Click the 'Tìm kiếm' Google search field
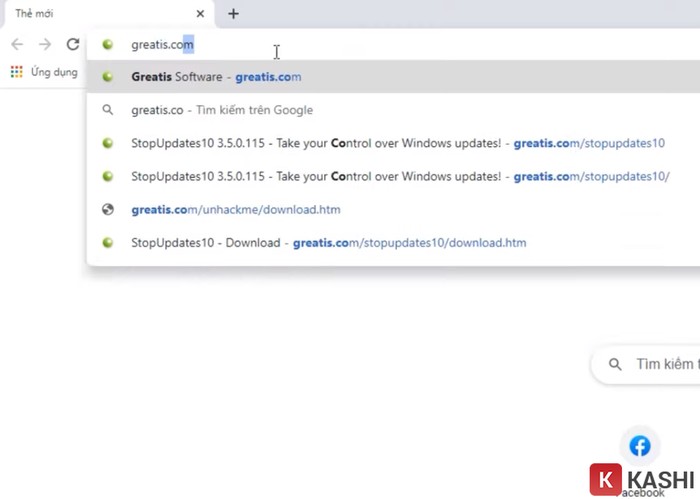Screen dimensions: 700x499 tap(665, 365)
